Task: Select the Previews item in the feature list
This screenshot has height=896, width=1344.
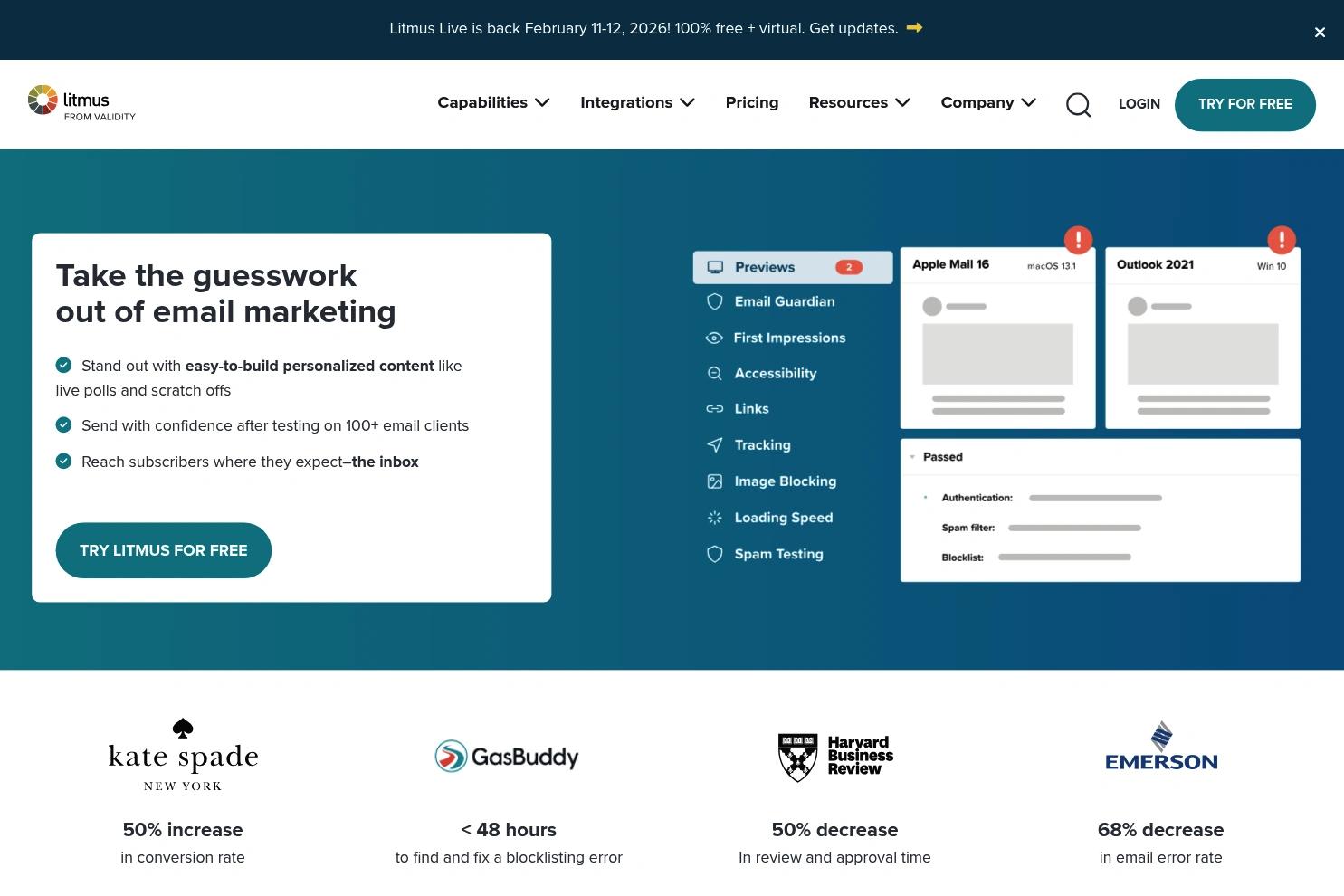Action: [793, 267]
